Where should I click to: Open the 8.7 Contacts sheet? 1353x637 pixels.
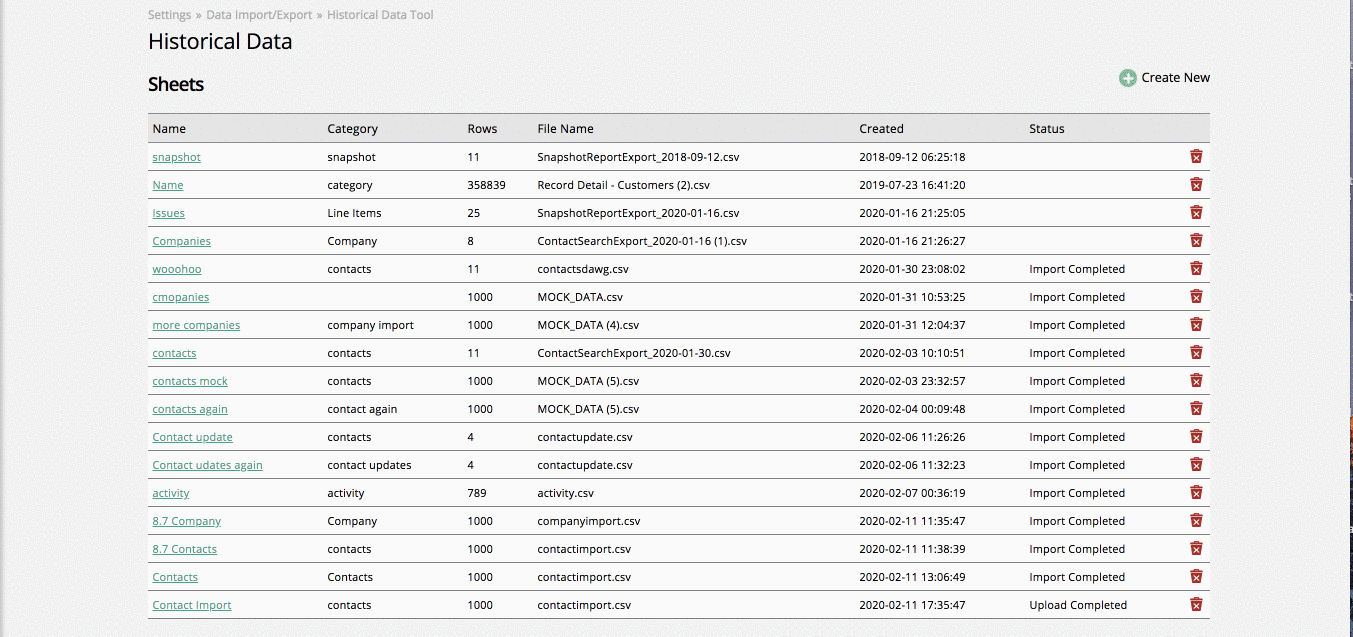click(x=184, y=549)
